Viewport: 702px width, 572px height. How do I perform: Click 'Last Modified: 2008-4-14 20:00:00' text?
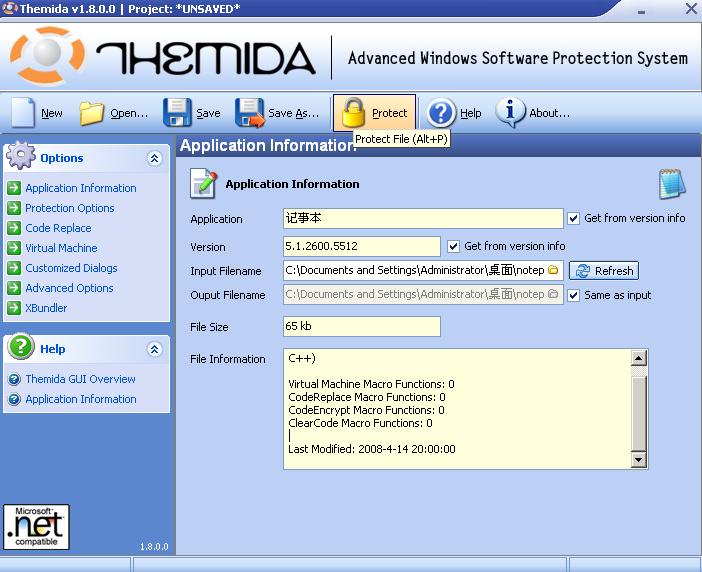(x=372, y=449)
